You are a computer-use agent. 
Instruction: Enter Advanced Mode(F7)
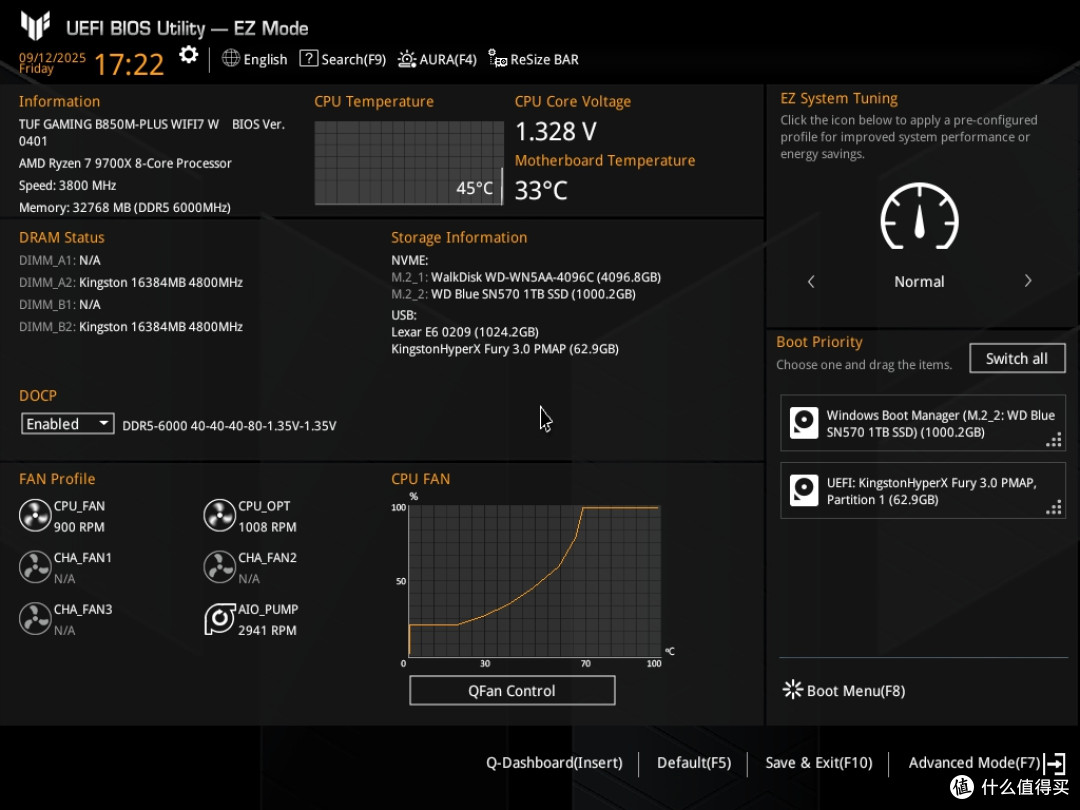point(974,762)
